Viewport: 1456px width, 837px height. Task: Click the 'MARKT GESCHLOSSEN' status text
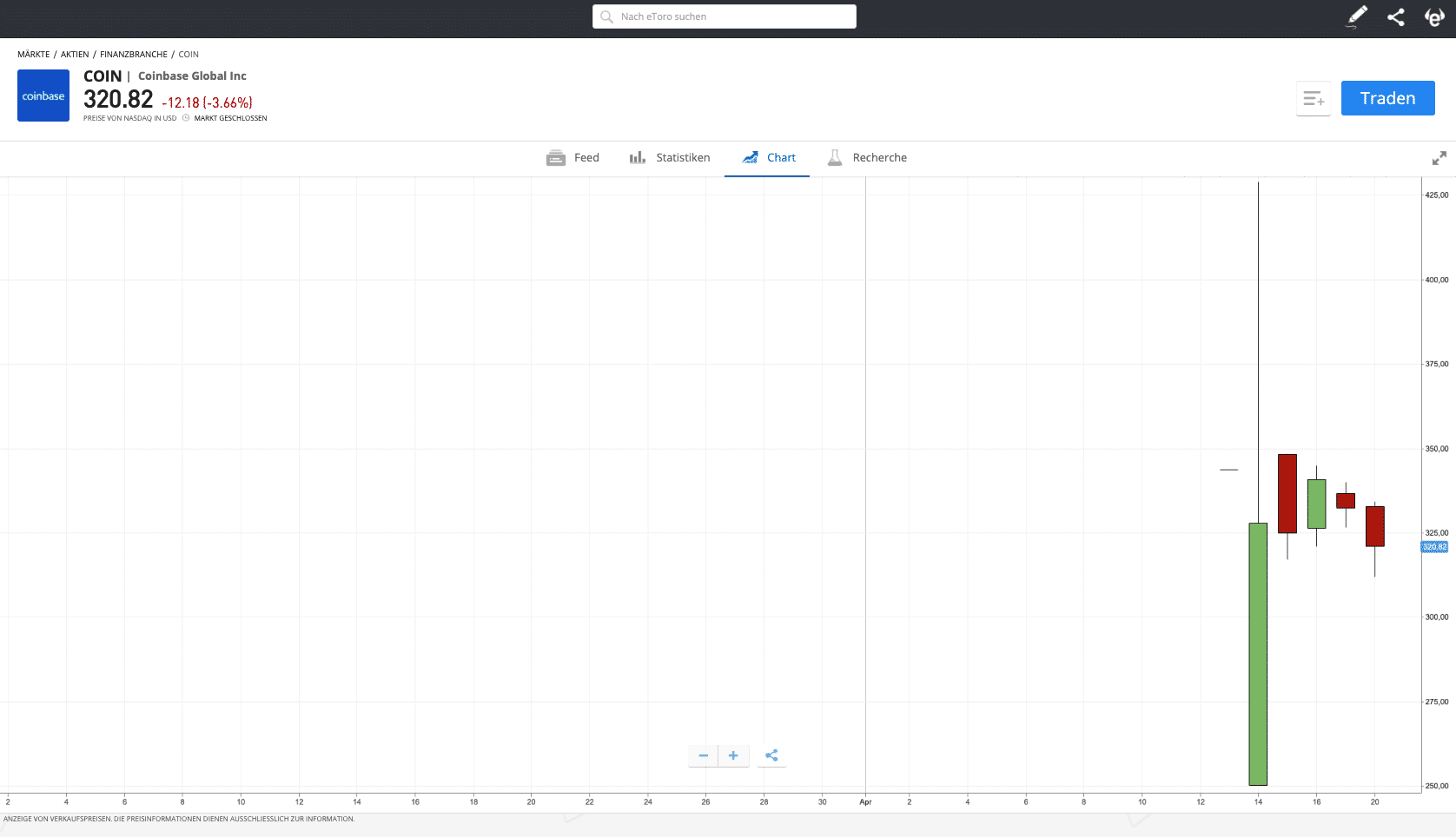click(x=231, y=118)
